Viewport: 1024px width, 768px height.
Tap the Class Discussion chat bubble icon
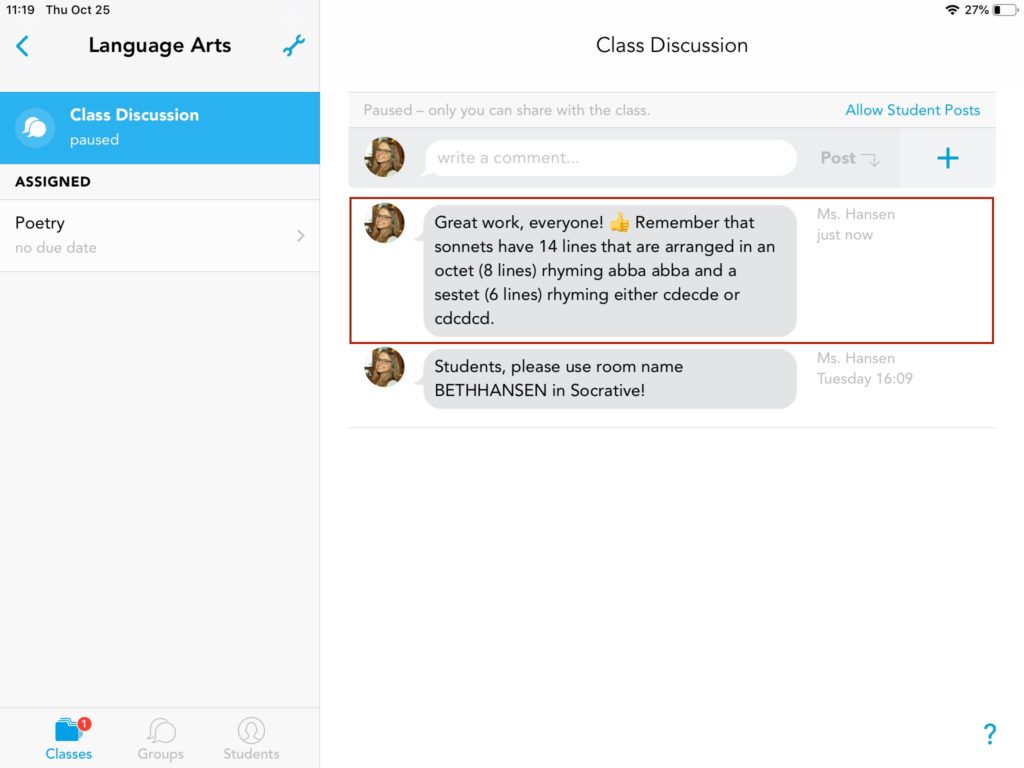(35, 128)
